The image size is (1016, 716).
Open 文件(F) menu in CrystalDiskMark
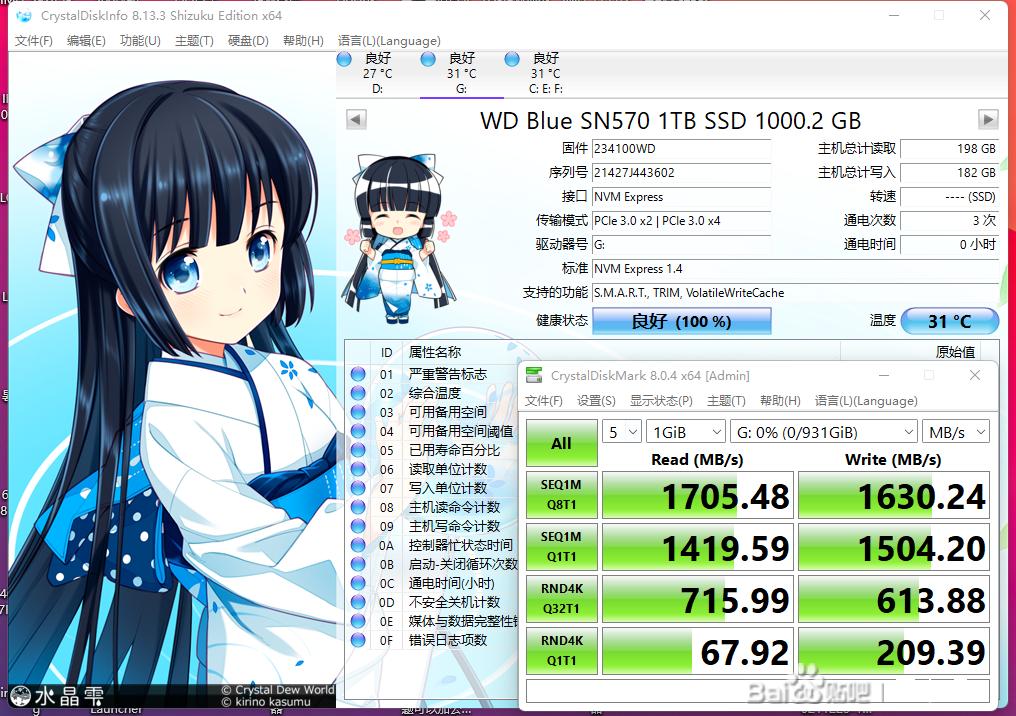tap(544, 401)
